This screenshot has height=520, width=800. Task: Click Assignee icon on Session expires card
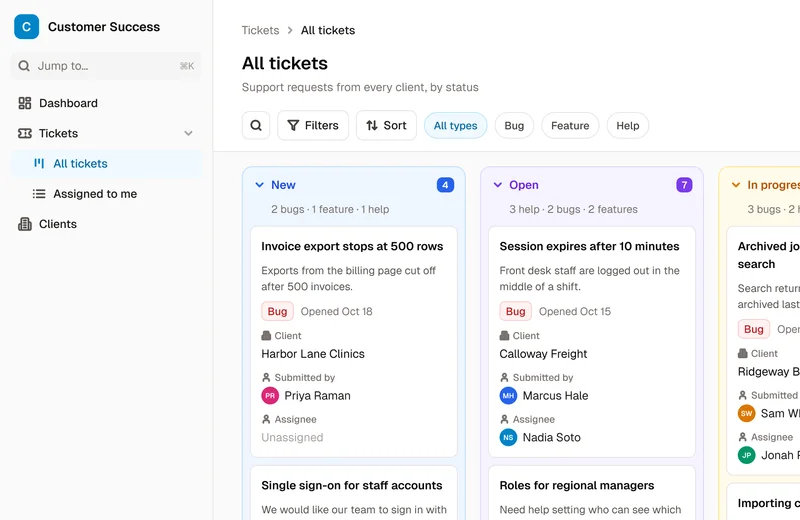504,419
